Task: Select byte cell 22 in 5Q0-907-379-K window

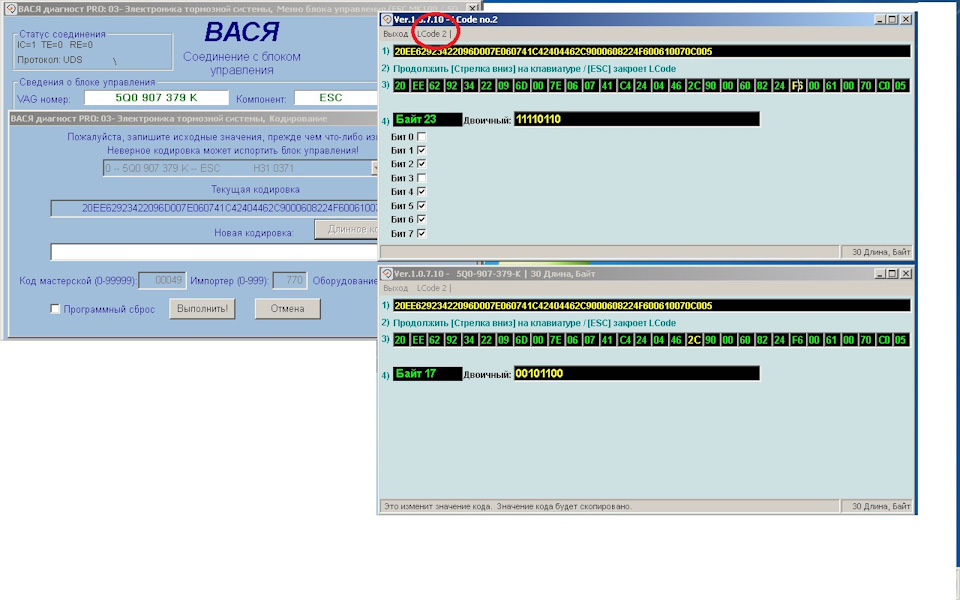Action: tap(487, 340)
